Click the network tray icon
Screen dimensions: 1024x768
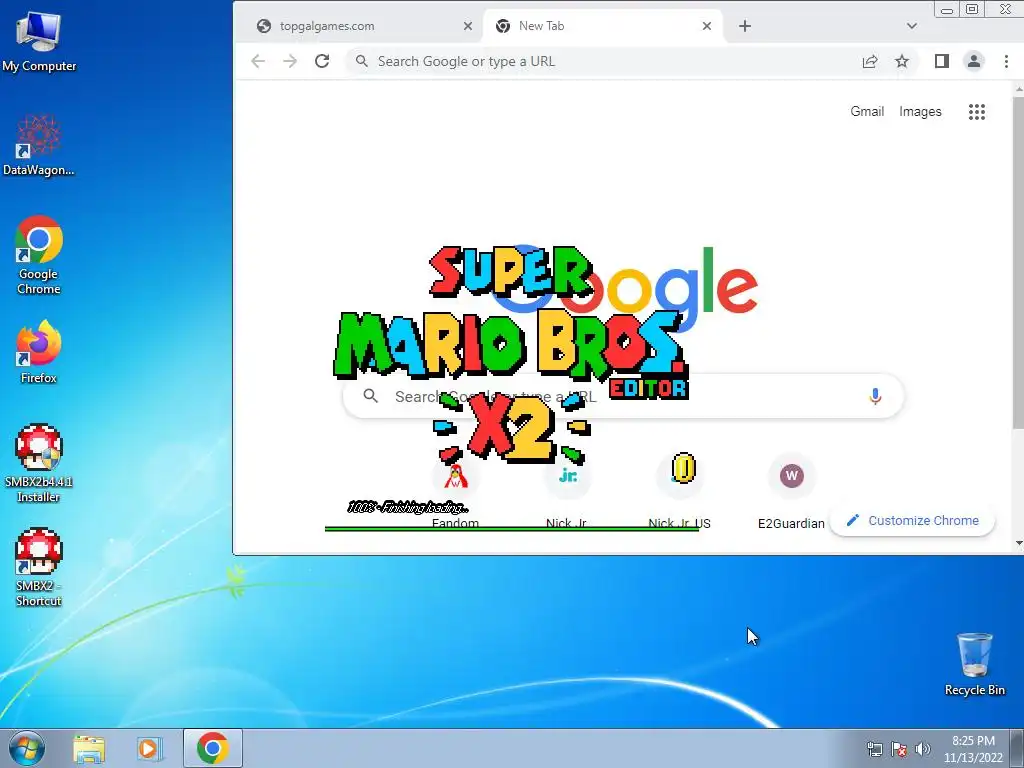pos(875,749)
